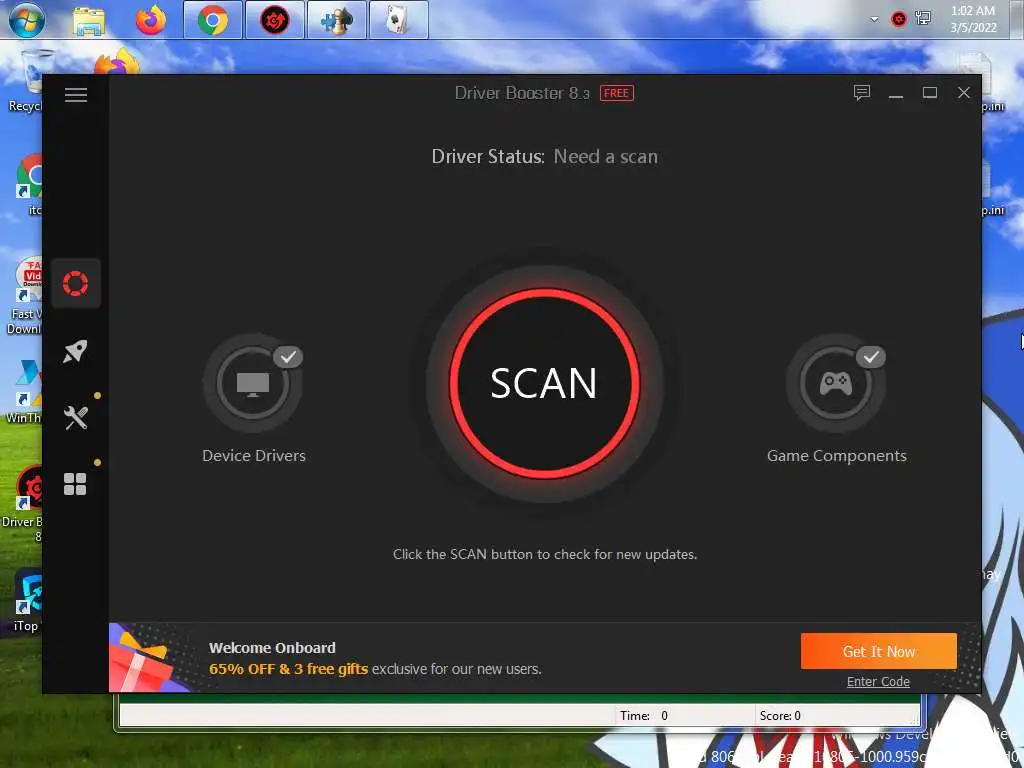Open the taskbar clock showing 1:02 AM
1024x768 pixels.
point(973,19)
